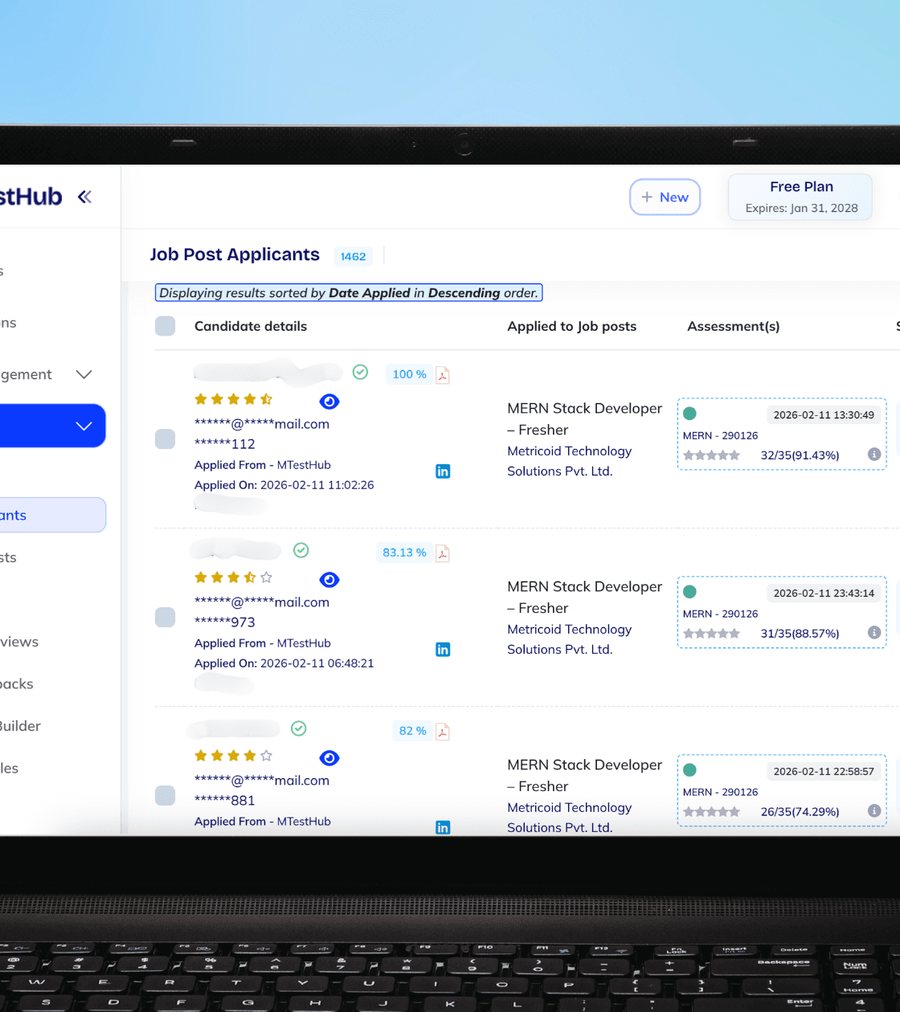This screenshot has height=1012, width=900.
Task: Click green status dot in the 22:58:57 assessment card
Action: 690,770
